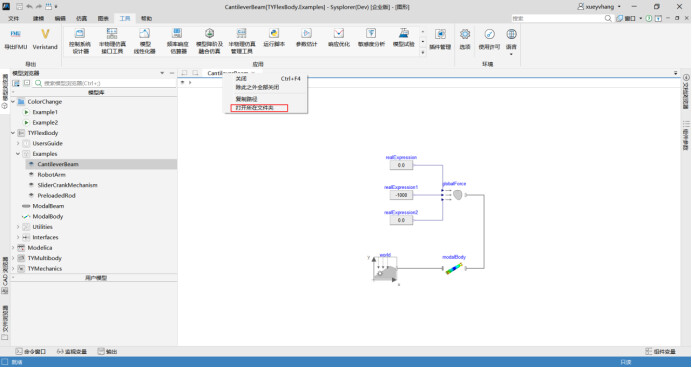Open the 命令窗口 panel at the bottom

(x=30, y=352)
